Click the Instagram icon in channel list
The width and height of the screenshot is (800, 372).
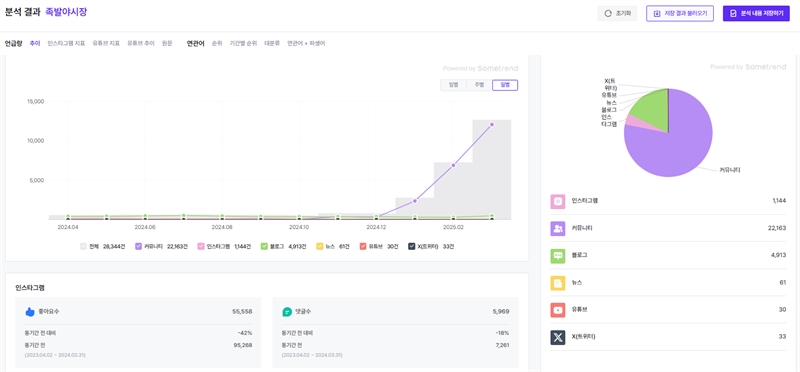(x=558, y=201)
